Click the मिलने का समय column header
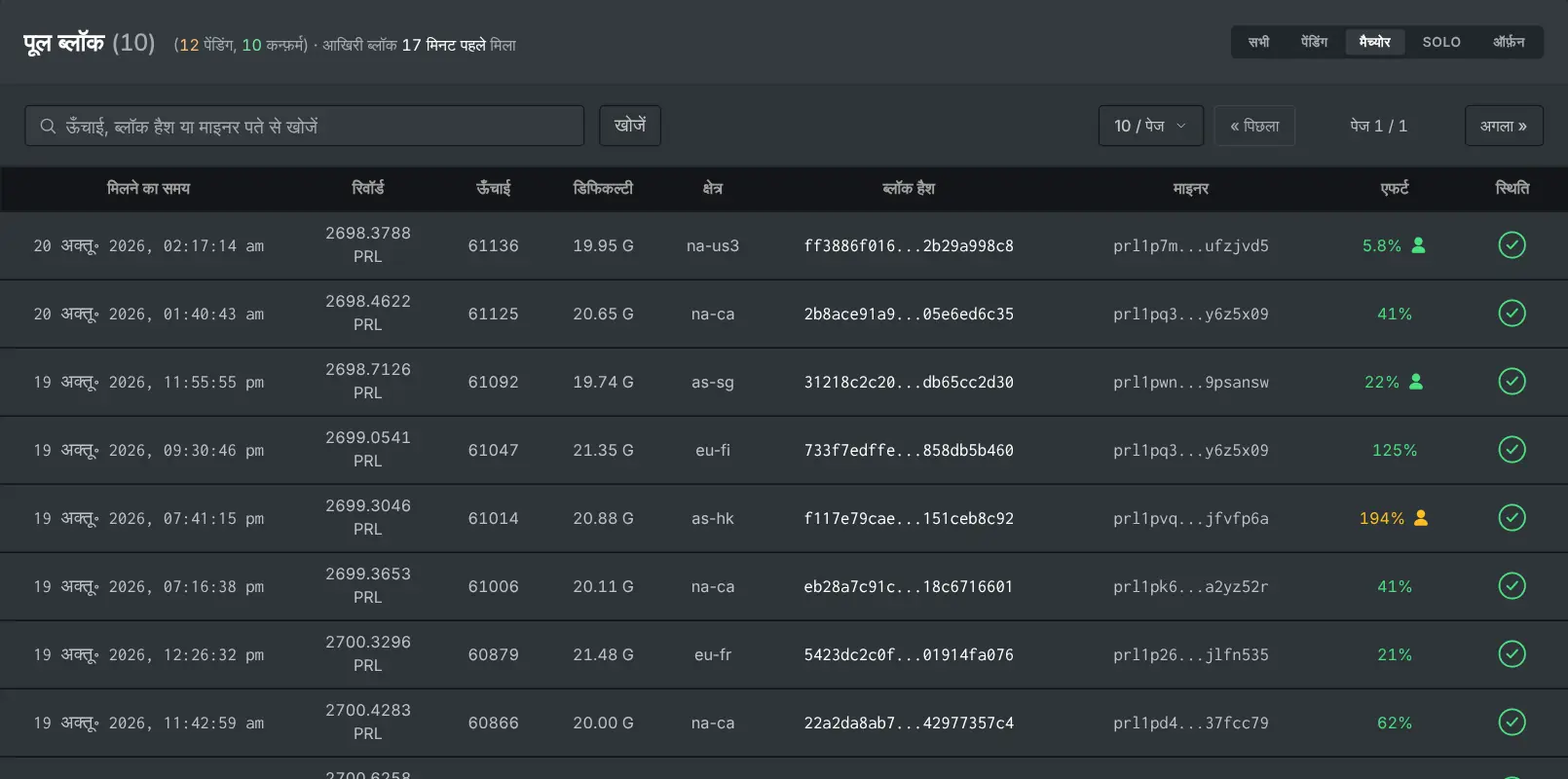Image resolution: width=1568 pixels, height=779 pixels. (148, 188)
